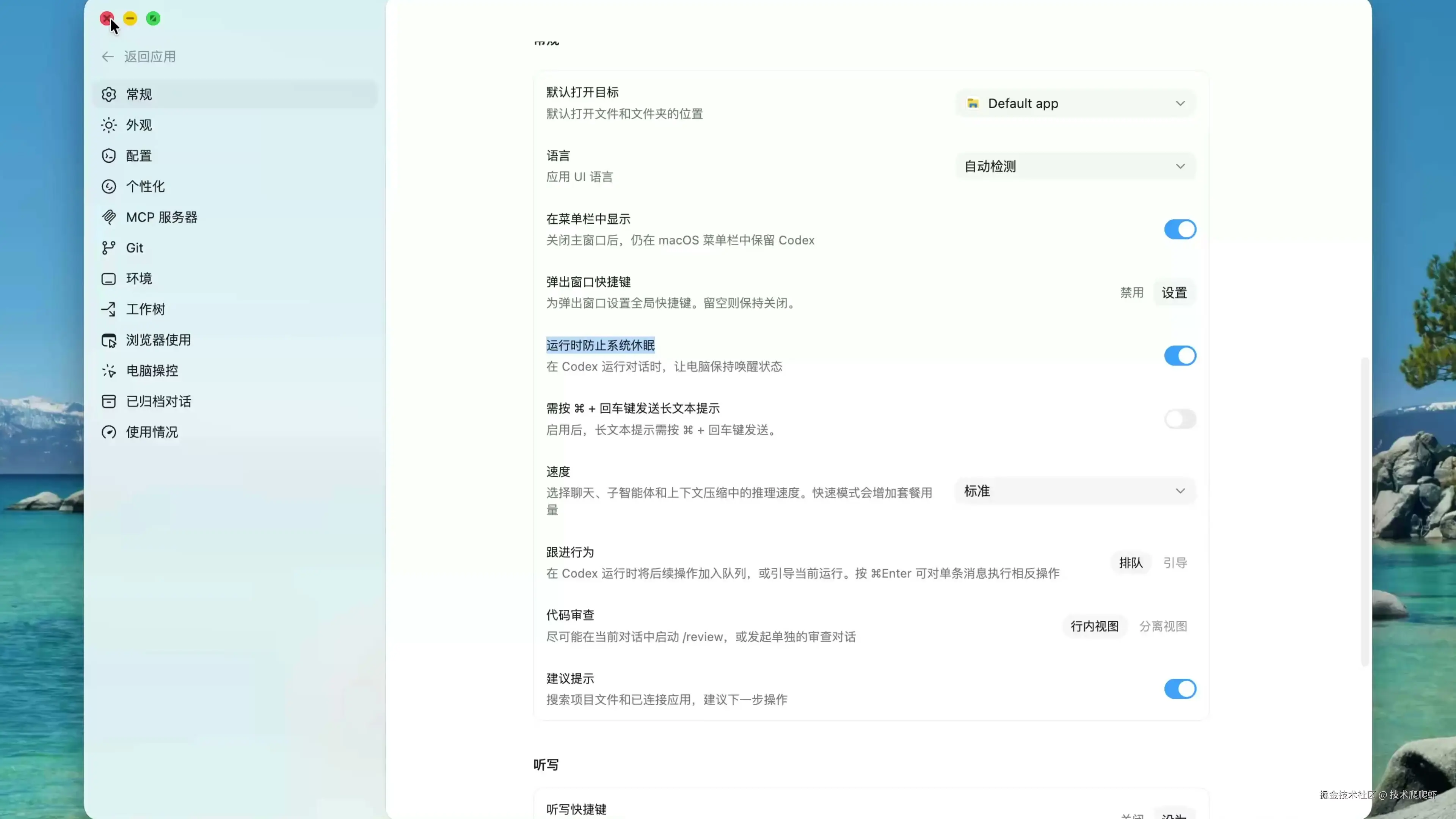Disable the 在菜单栏中显示 toggle
Viewport: 1456px width, 819px height.
(x=1180, y=229)
